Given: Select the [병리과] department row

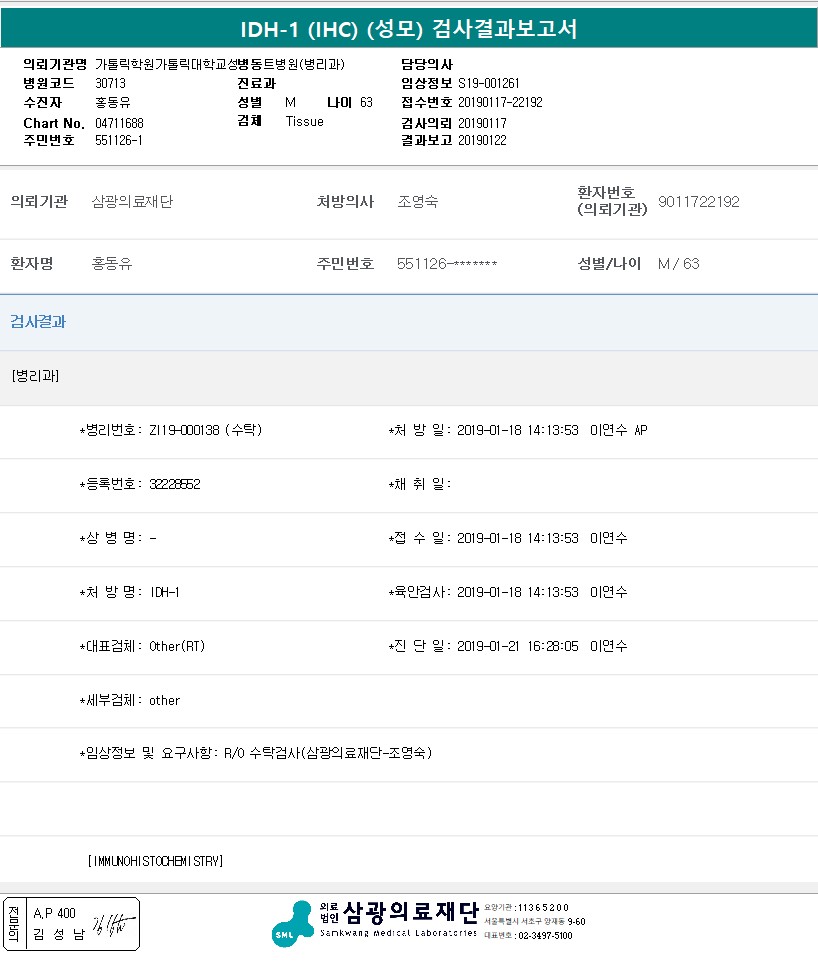Looking at the screenshot, I should coord(35,377).
